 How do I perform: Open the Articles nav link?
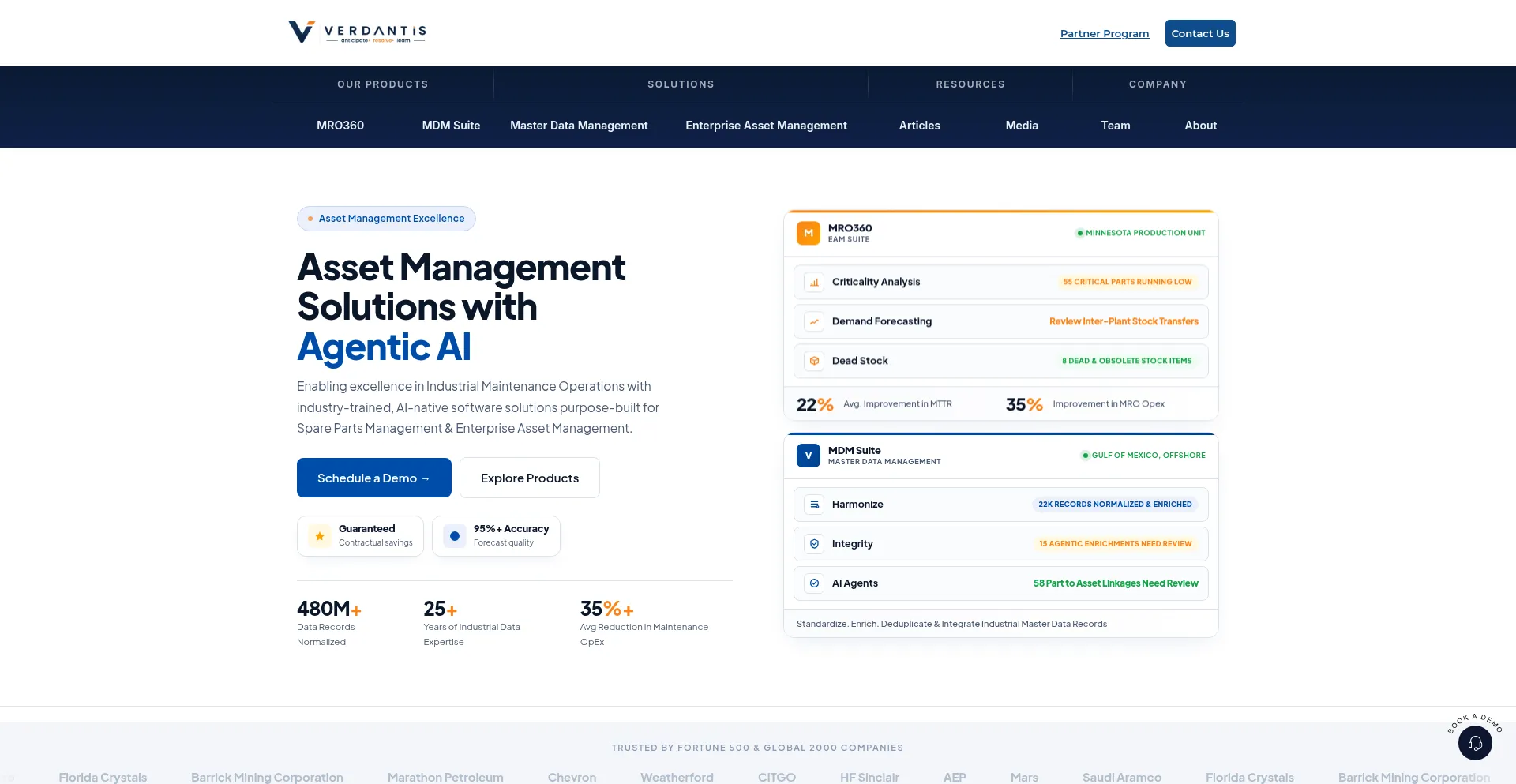(920, 126)
